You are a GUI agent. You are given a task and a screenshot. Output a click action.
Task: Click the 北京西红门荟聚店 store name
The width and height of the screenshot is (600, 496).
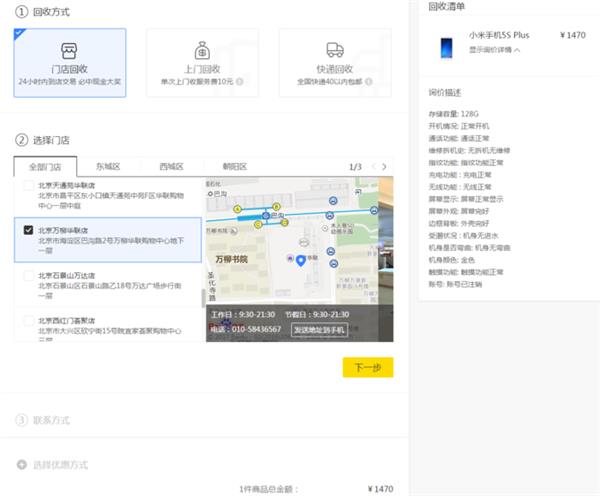tap(67, 321)
